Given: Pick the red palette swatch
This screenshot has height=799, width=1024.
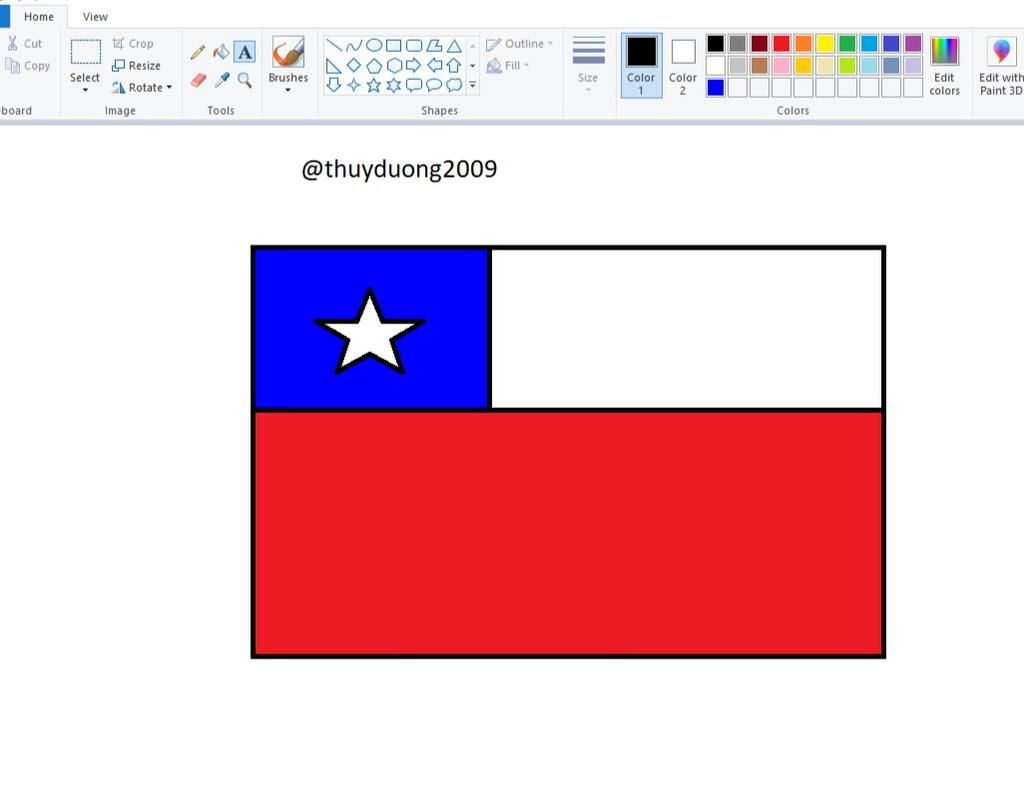Looking at the screenshot, I should 782,44.
